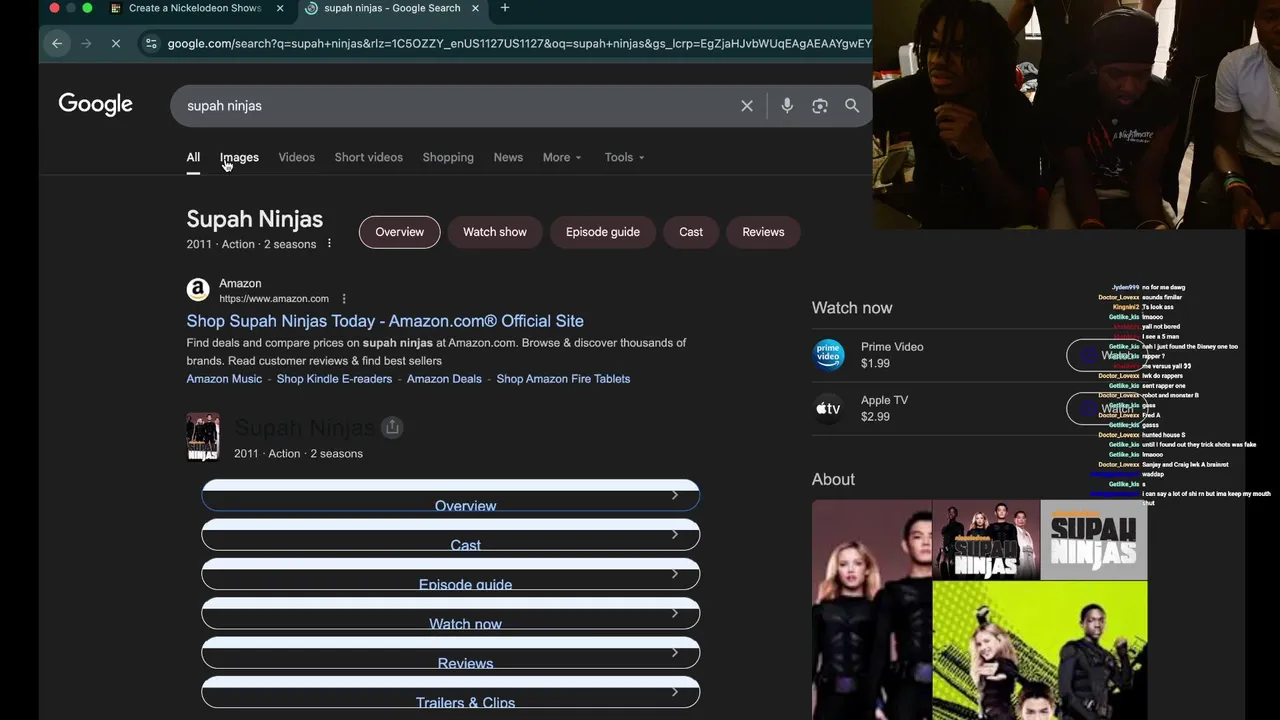Open Shop Kindle E-readers sitelink
Screen dimensions: 1280x720
(334, 379)
